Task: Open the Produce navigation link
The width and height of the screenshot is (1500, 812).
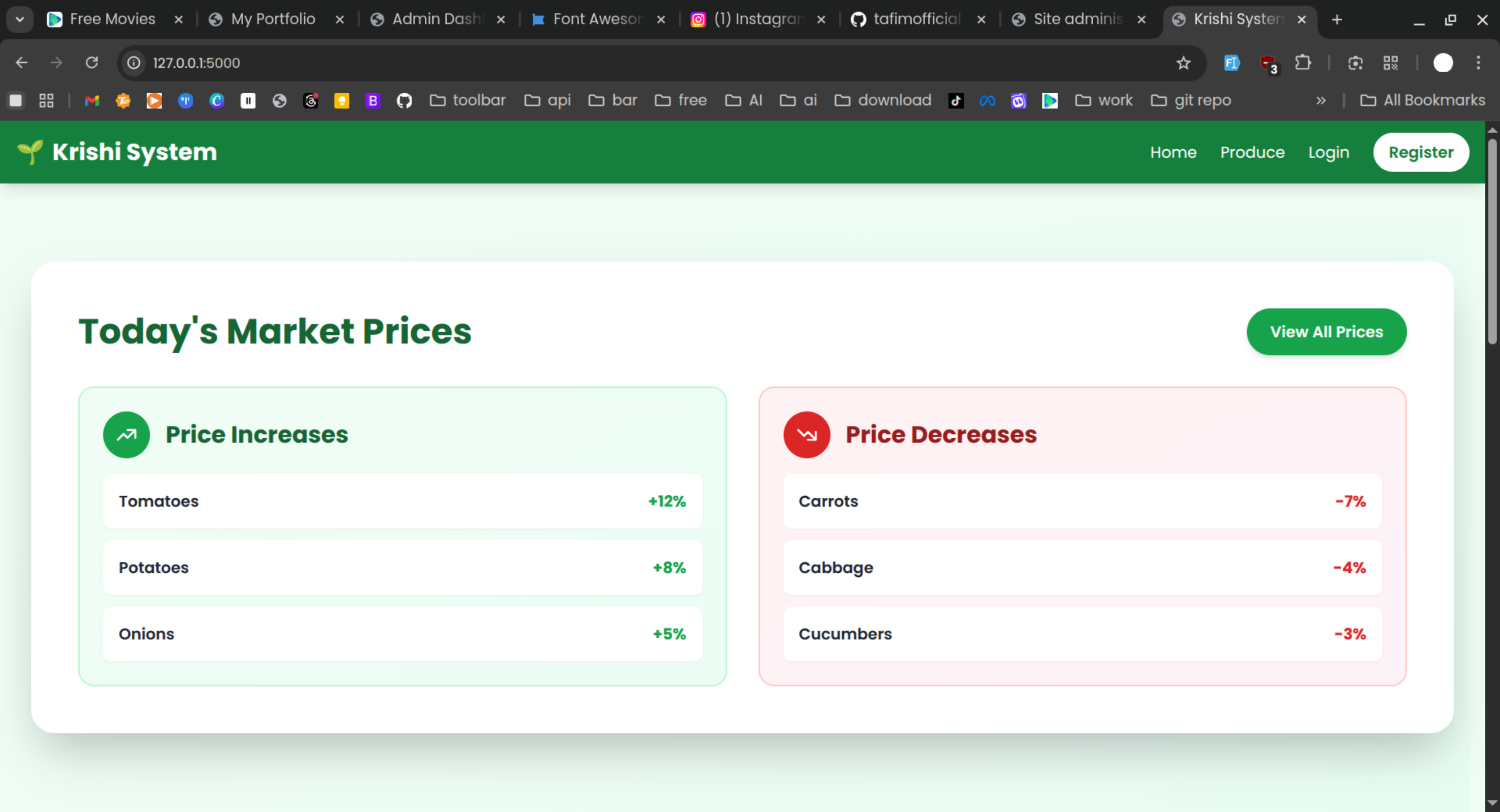Action: [1252, 153]
